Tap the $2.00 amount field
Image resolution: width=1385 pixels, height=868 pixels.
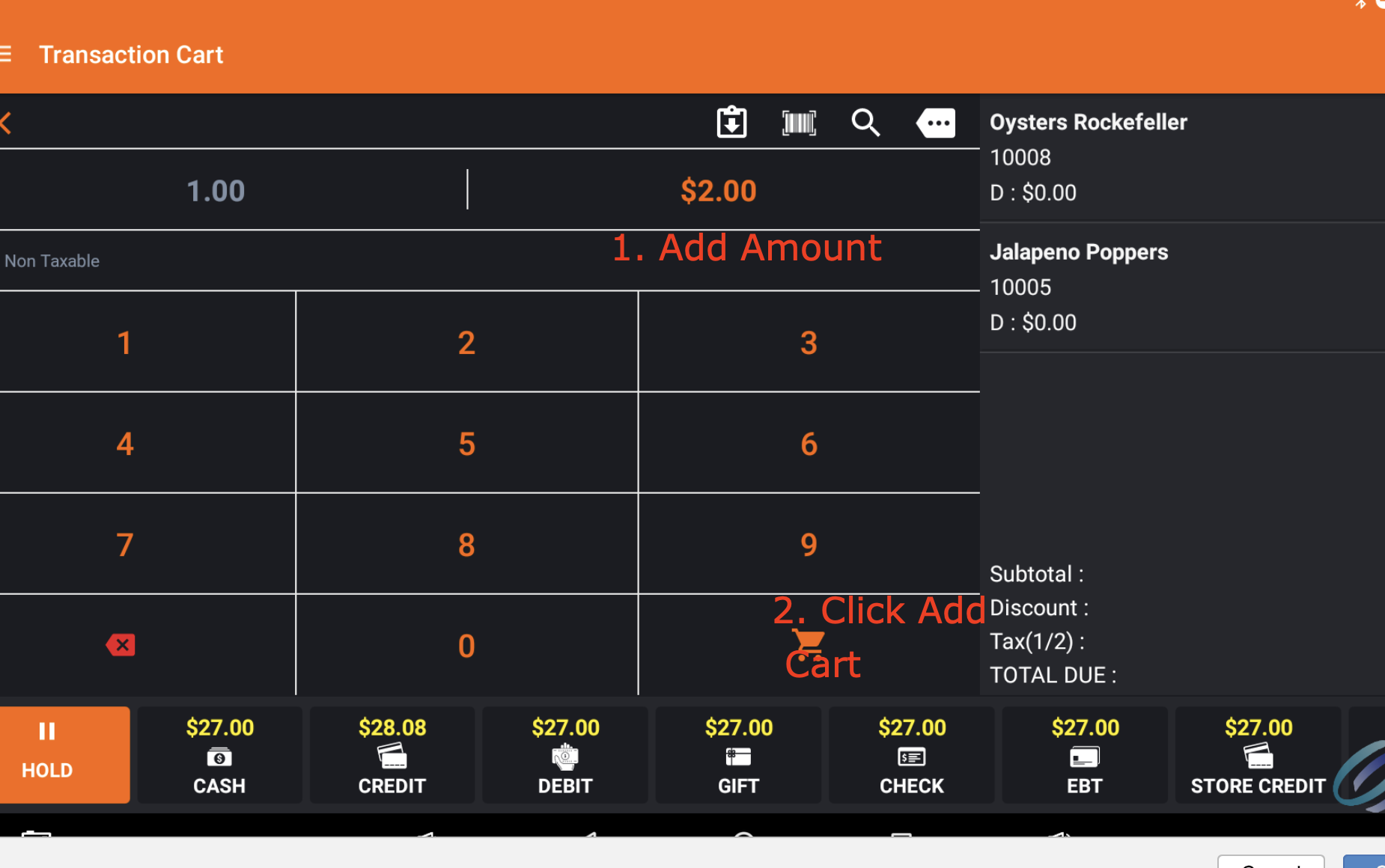[x=718, y=191]
